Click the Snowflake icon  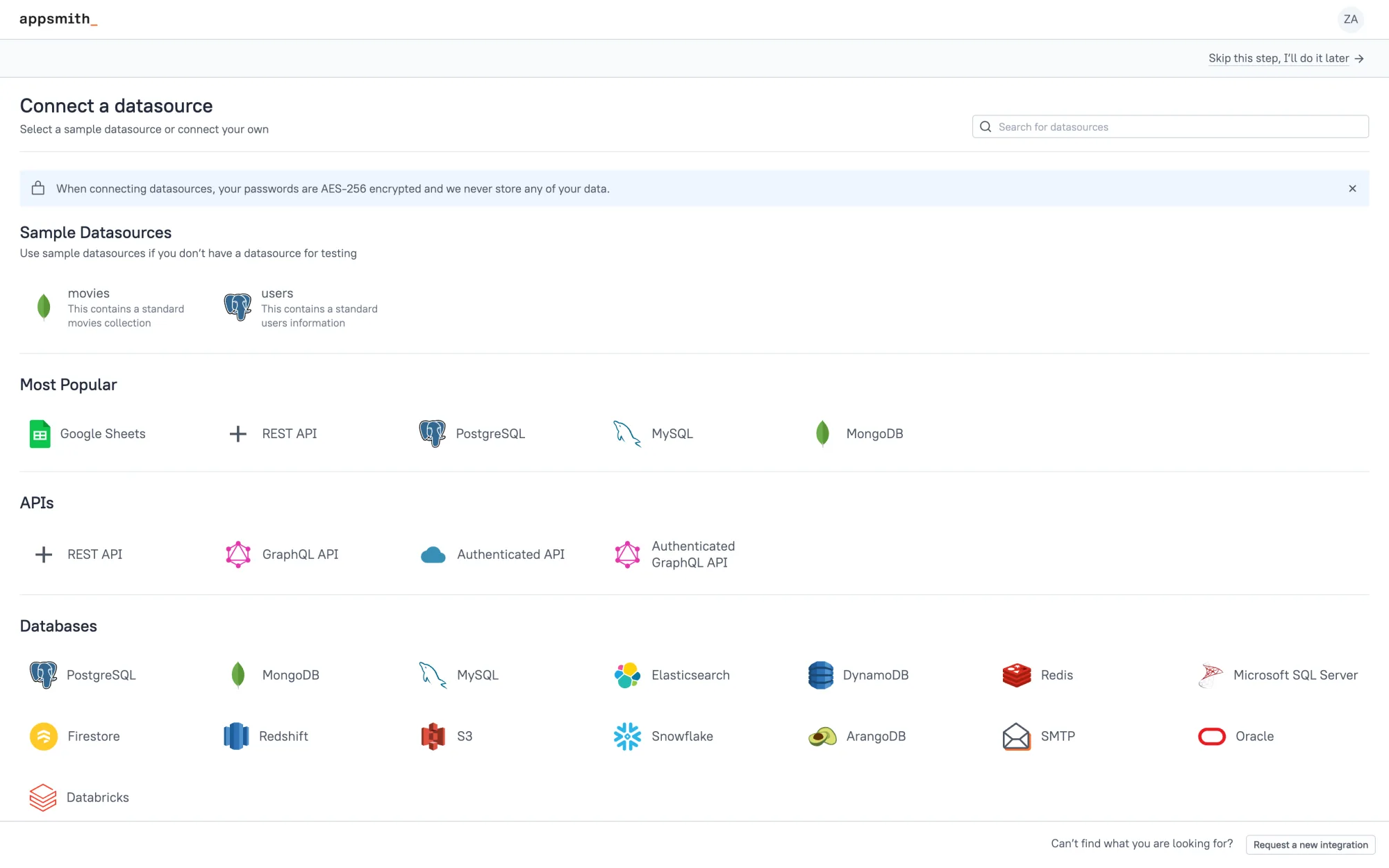(x=627, y=736)
